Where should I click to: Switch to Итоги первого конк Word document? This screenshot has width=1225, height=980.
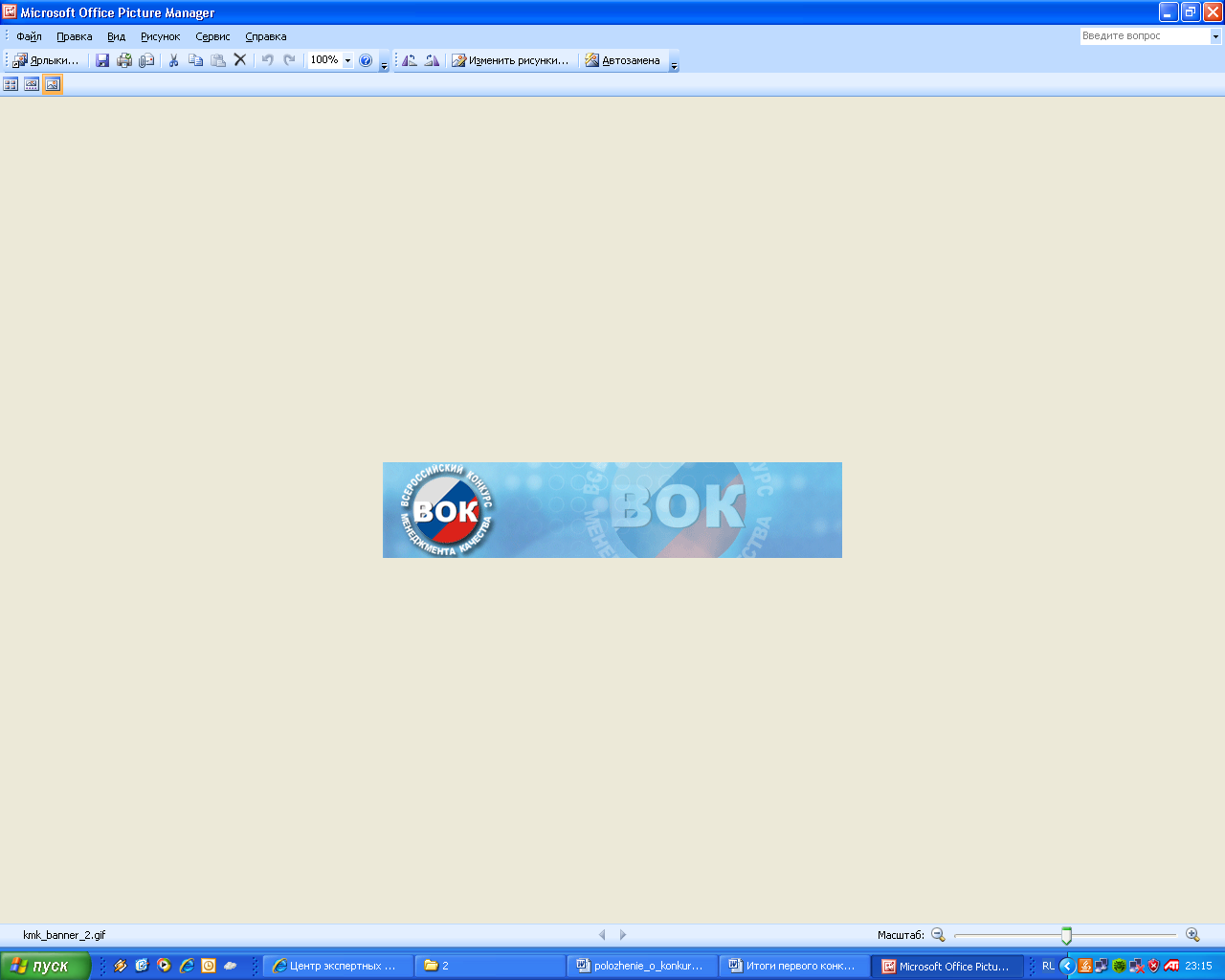794,966
